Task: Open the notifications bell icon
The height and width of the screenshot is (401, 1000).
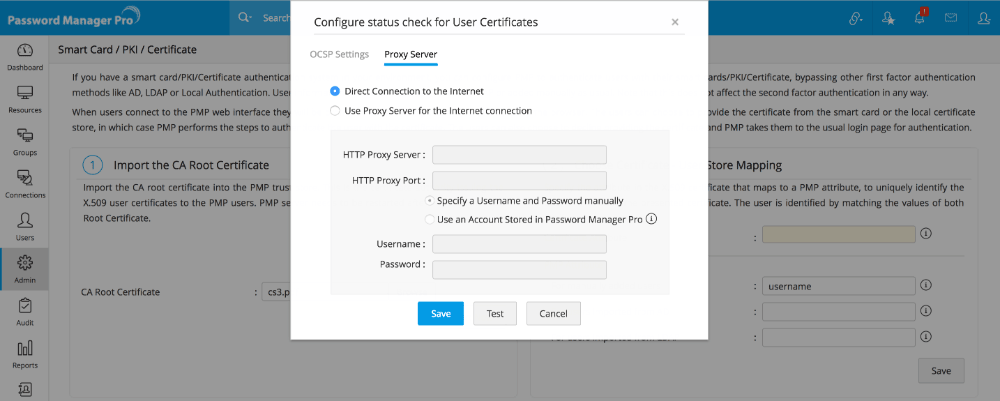Action: point(919,18)
